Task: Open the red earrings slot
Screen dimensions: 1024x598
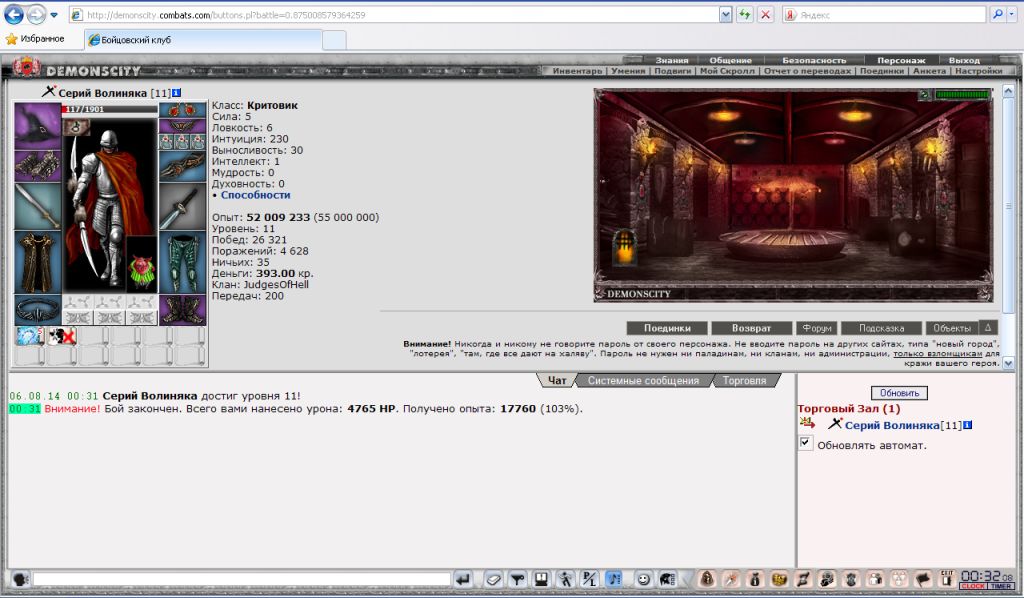Action: [x=182, y=110]
